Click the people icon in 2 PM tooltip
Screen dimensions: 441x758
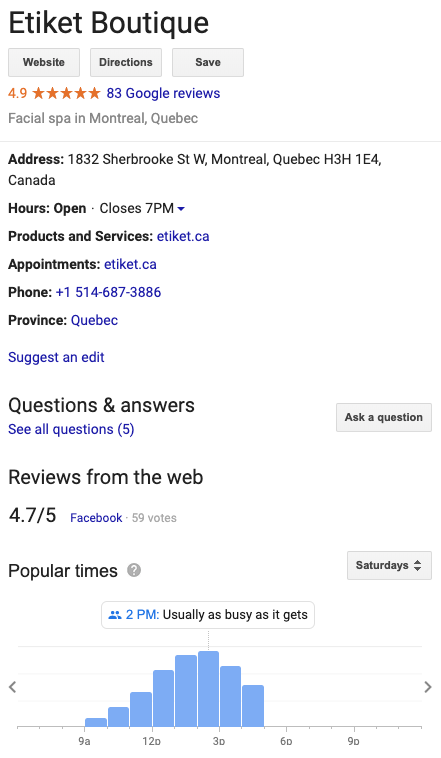tap(115, 615)
